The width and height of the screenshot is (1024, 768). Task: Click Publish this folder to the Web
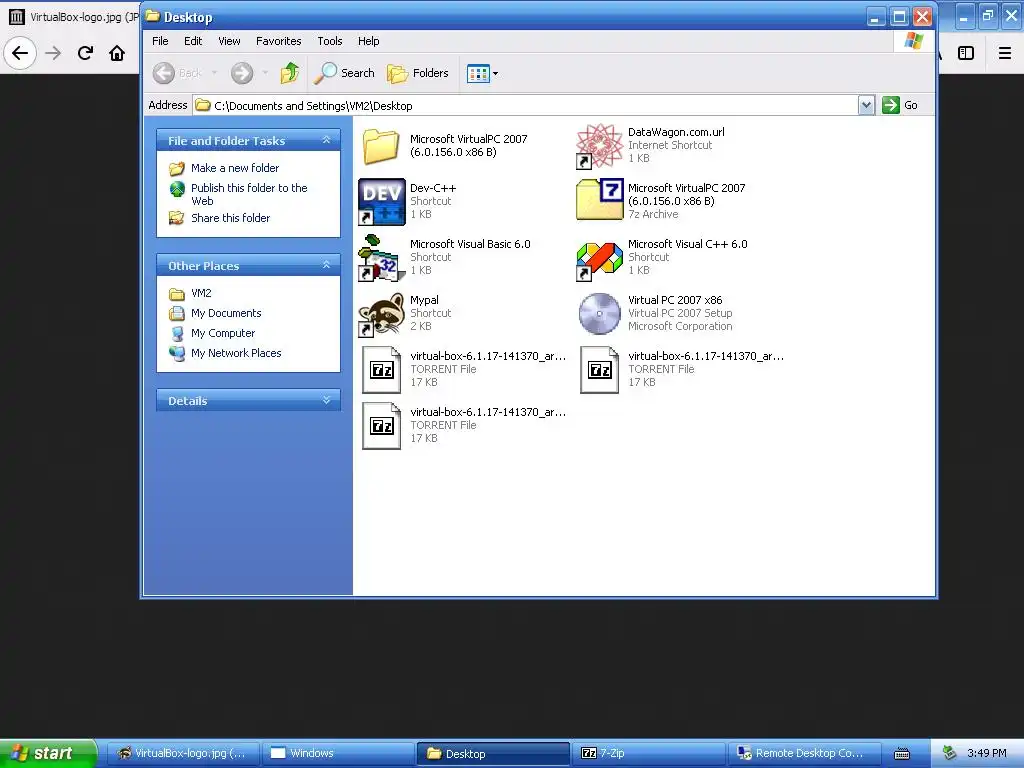[249, 194]
